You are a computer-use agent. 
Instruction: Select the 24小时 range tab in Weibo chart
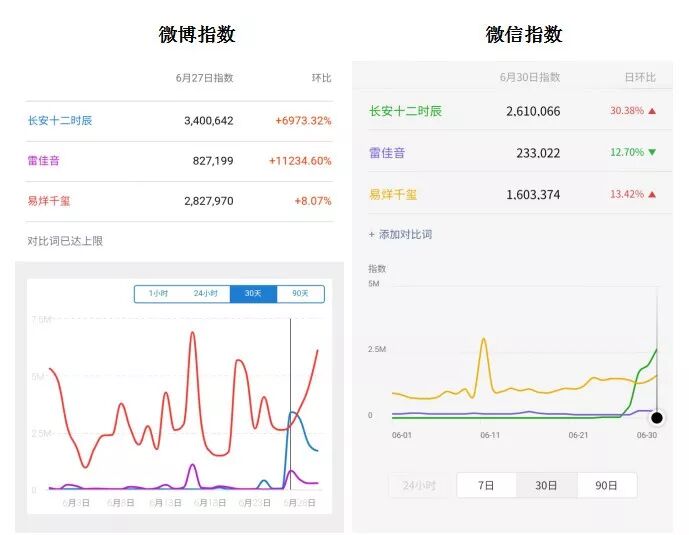pos(206,293)
